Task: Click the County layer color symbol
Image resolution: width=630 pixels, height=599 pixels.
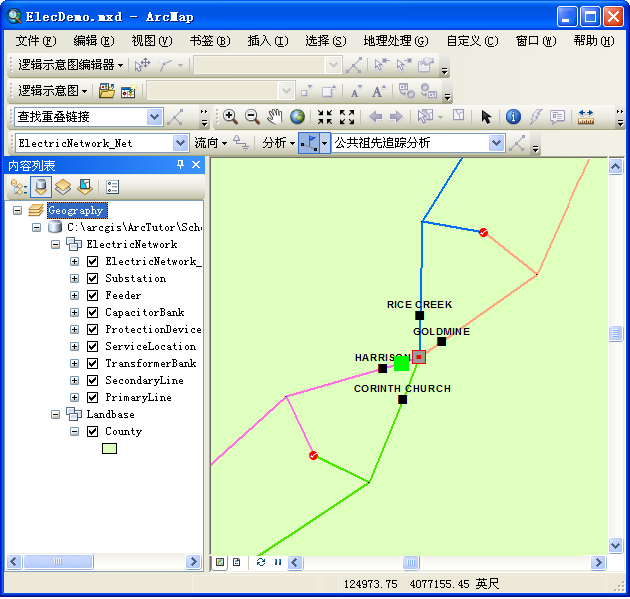Action: point(109,448)
